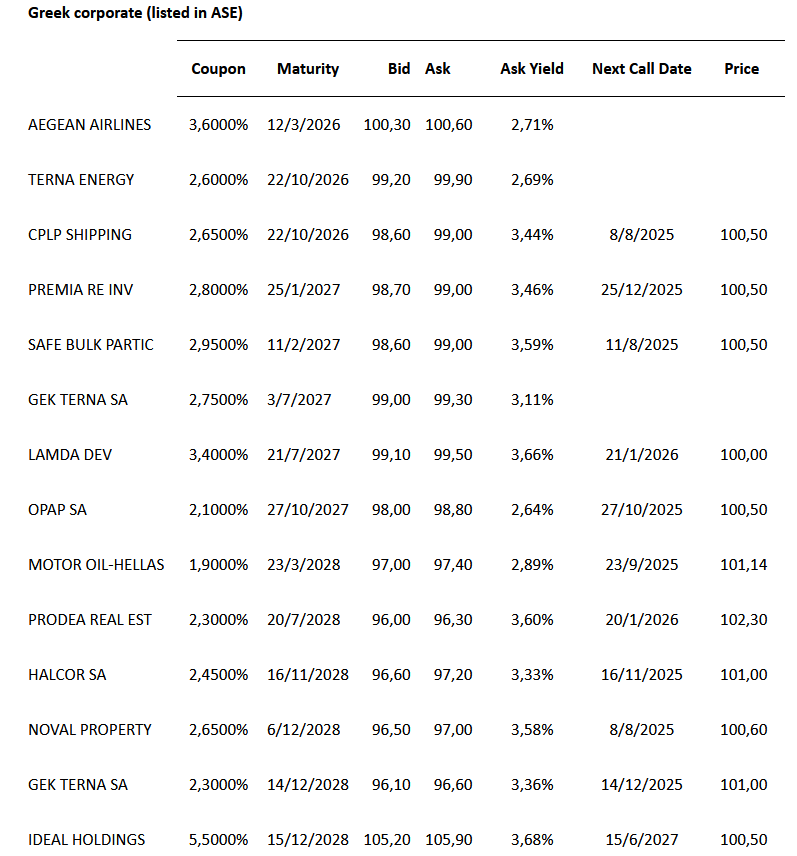The height and width of the screenshot is (856, 797).
Task: Select MOTOR OIL-HELLAS price 101,14
Action: [x=744, y=565]
